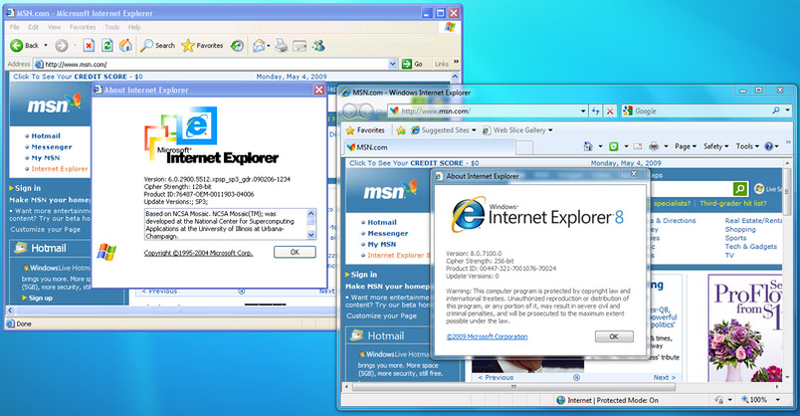Open the Suggested Sites dropdown in the IE8 favorites bar
The height and width of the screenshot is (416, 800).
(474, 130)
